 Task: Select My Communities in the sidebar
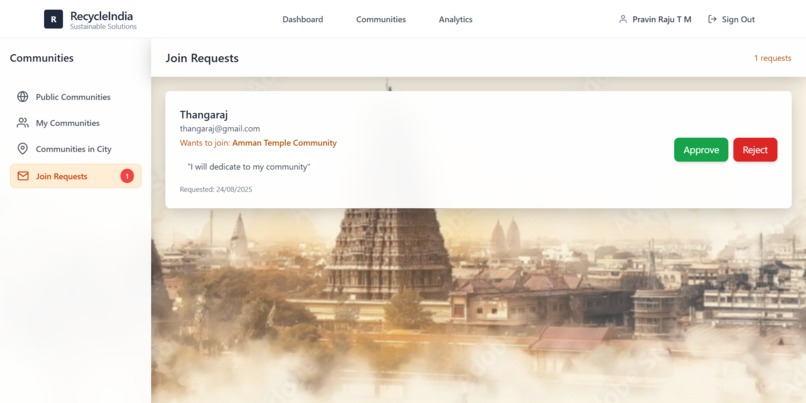[76, 123]
